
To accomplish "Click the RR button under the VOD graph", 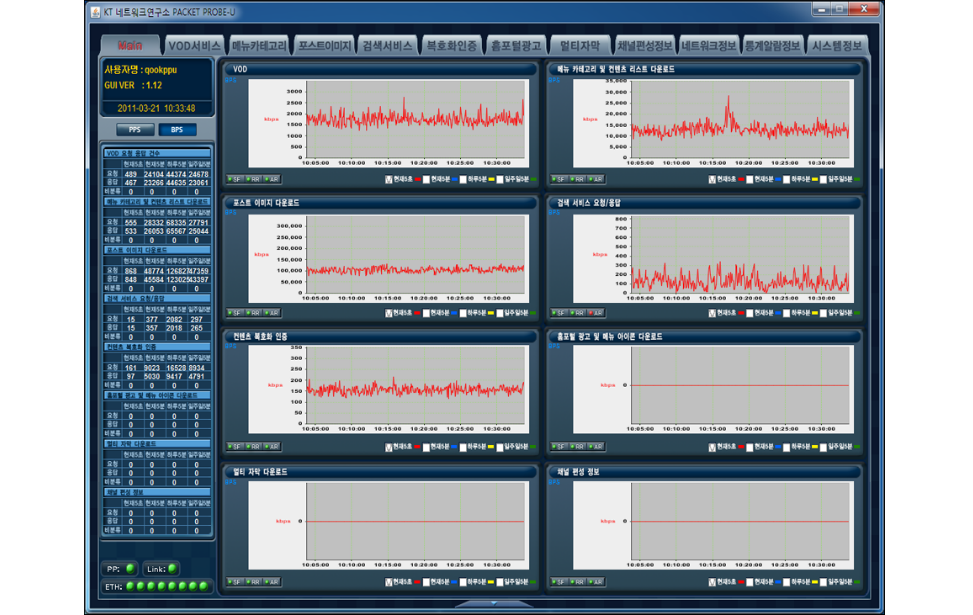I will (254, 179).
